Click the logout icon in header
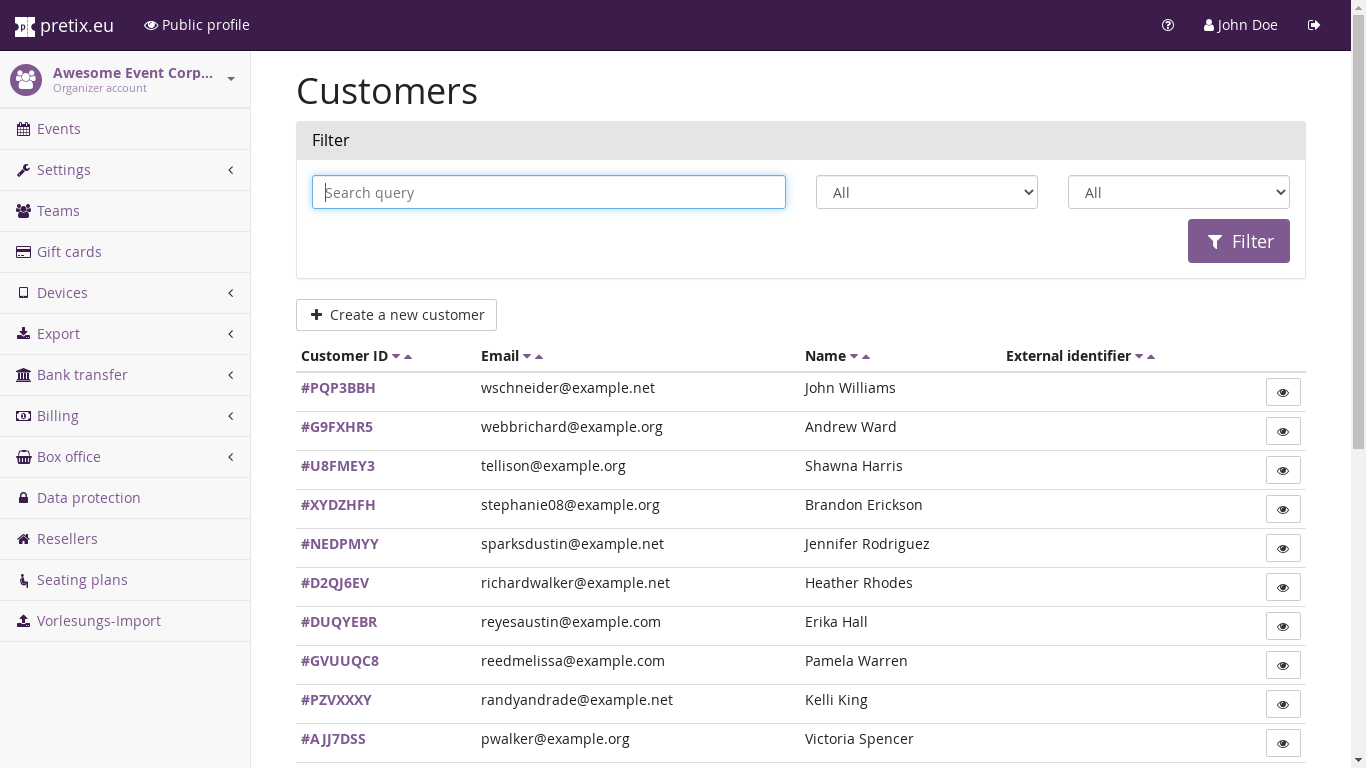The height and width of the screenshot is (768, 1366). coord(1314,25)
